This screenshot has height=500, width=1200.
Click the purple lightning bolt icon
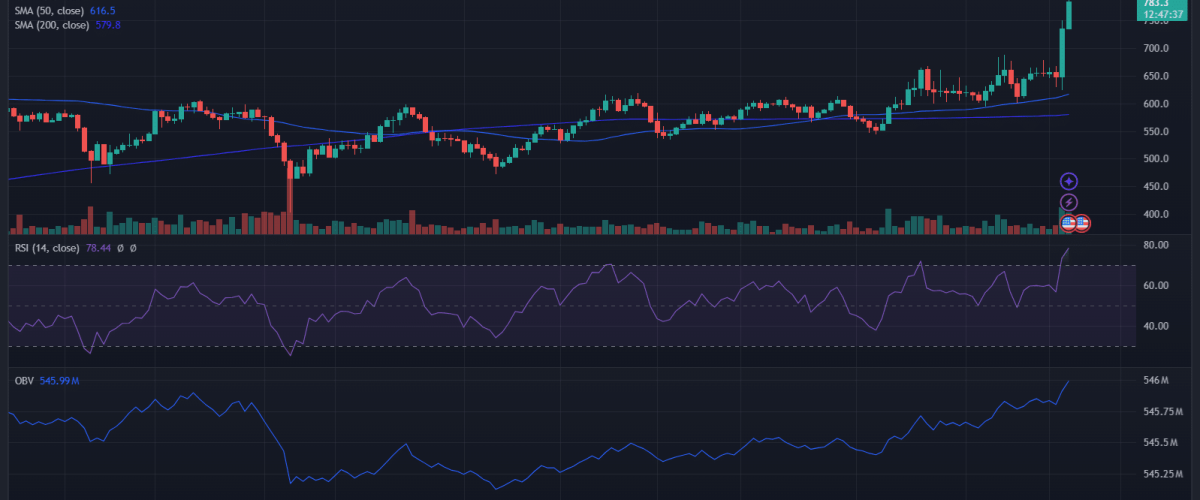coord(1069,203)
